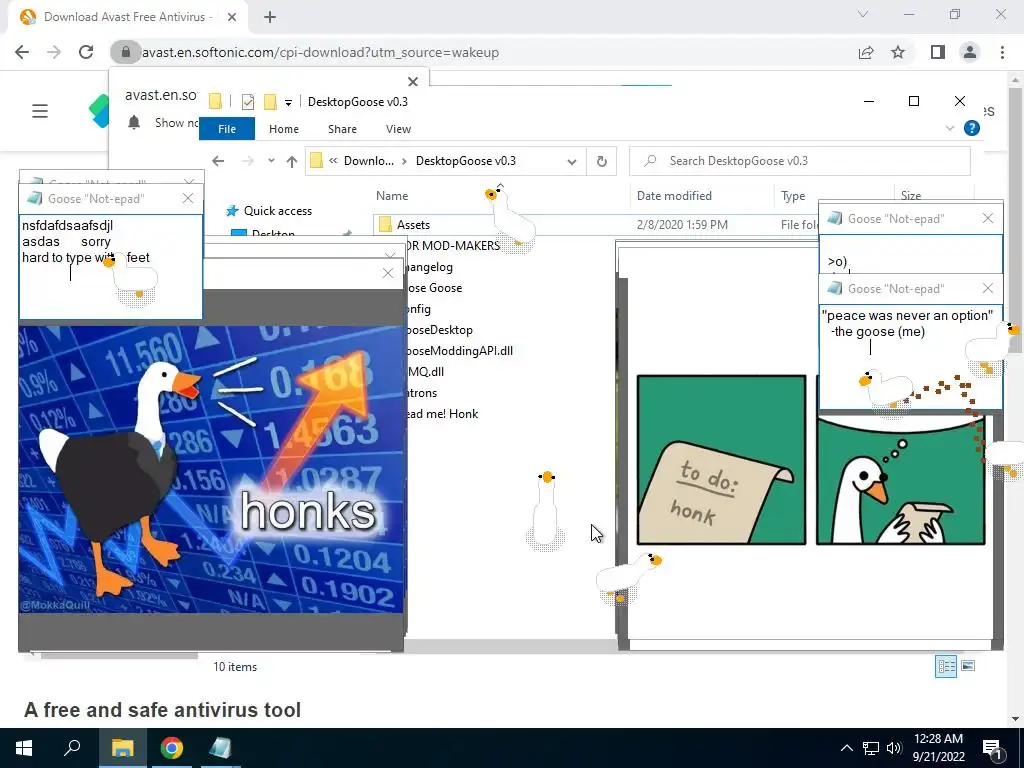Click the site lock icon
1024x768 pixels.
(x=125, y=52)
